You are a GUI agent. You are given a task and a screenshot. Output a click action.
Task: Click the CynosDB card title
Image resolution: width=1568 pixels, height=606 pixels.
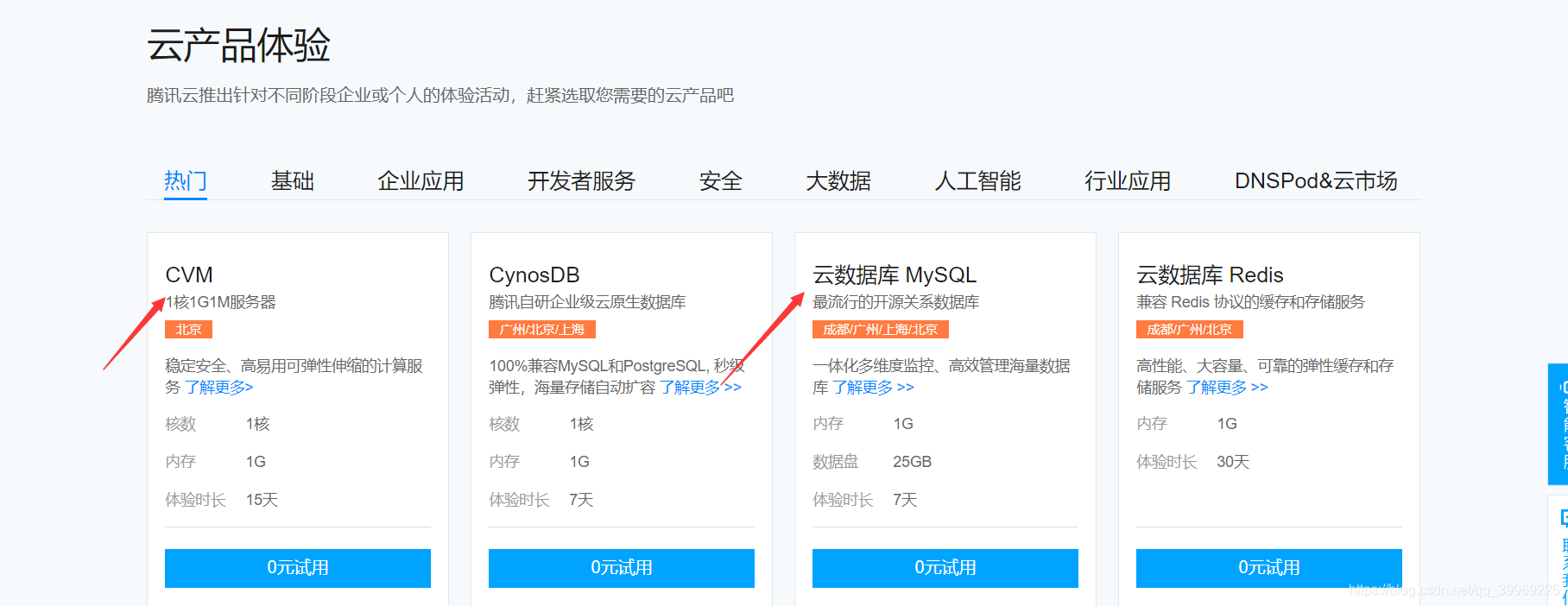[534, 275]
